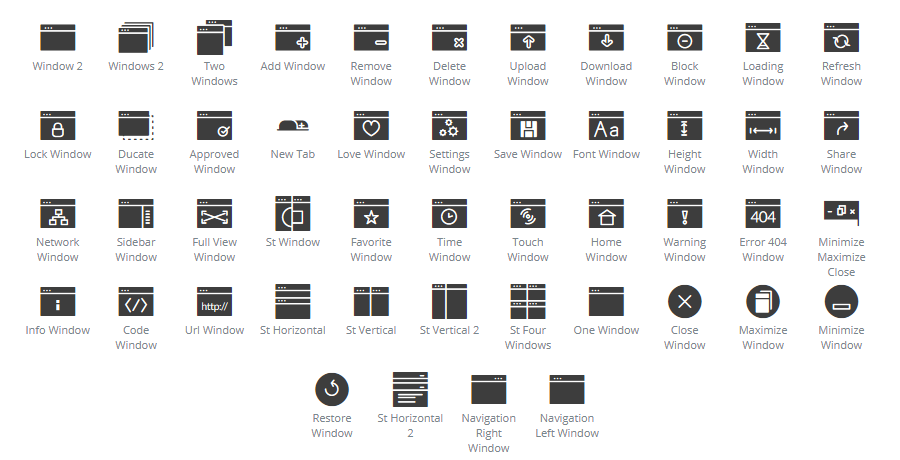Screen dimensions: 900x460
Task: Select the Network Window icon
Action: [x=58, y=214]
